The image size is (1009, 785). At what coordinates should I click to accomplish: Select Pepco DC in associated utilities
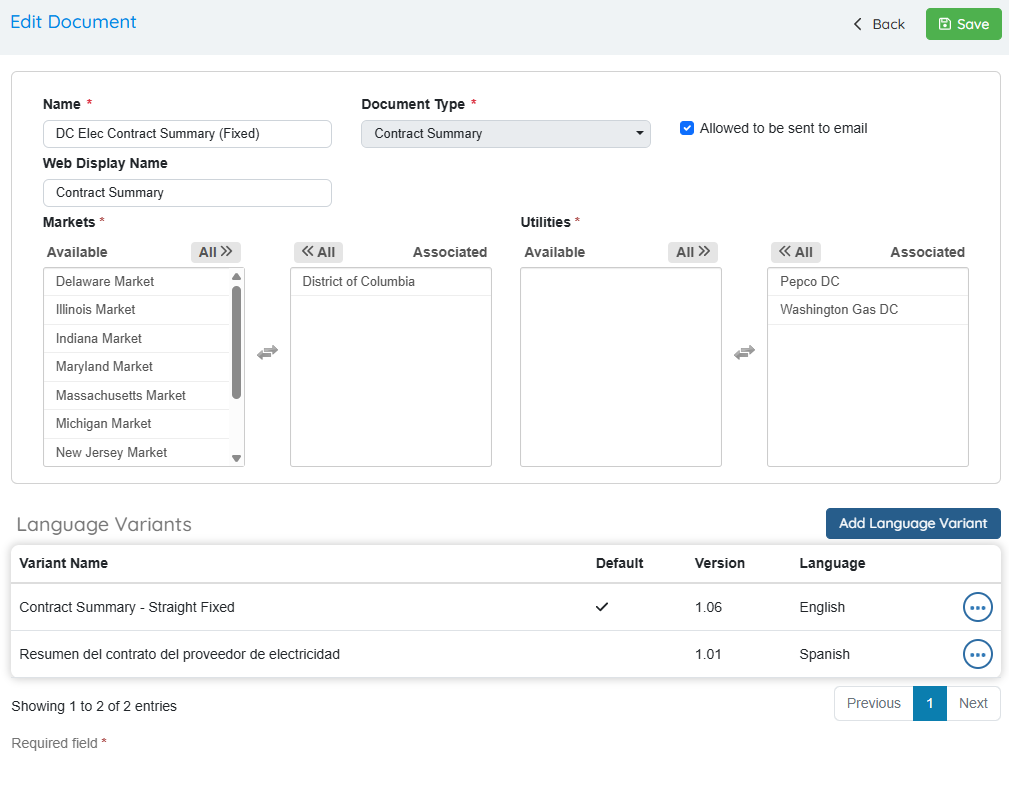tap(867, 282)
